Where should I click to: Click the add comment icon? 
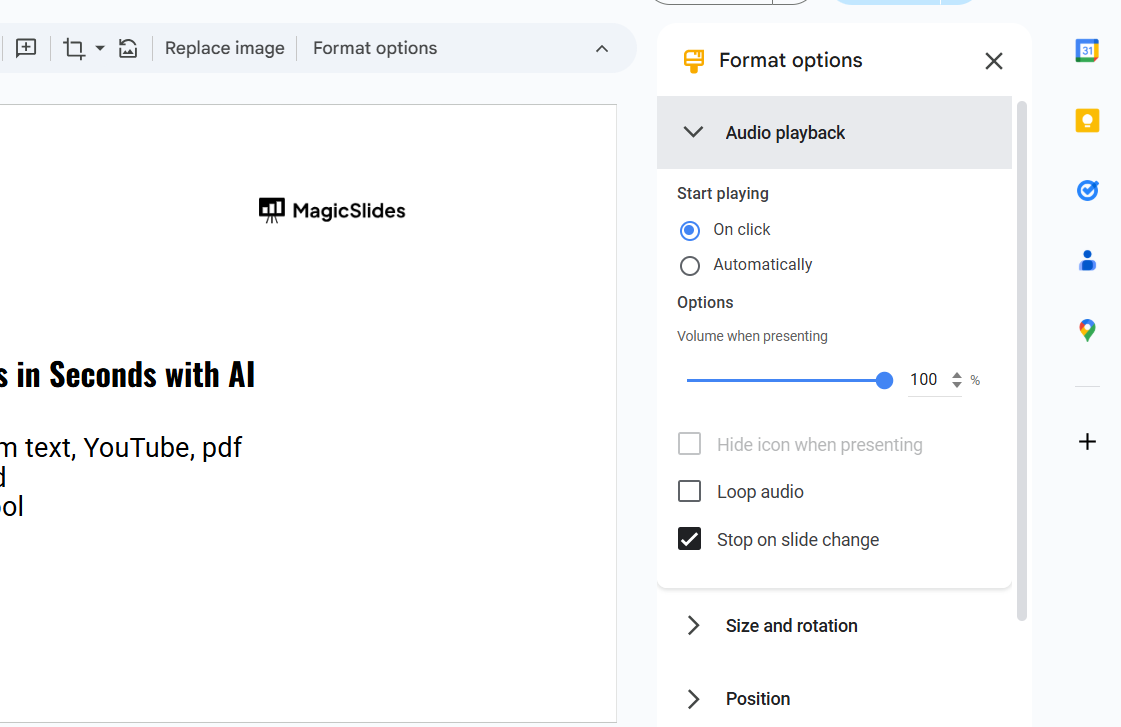click(26, 48)
